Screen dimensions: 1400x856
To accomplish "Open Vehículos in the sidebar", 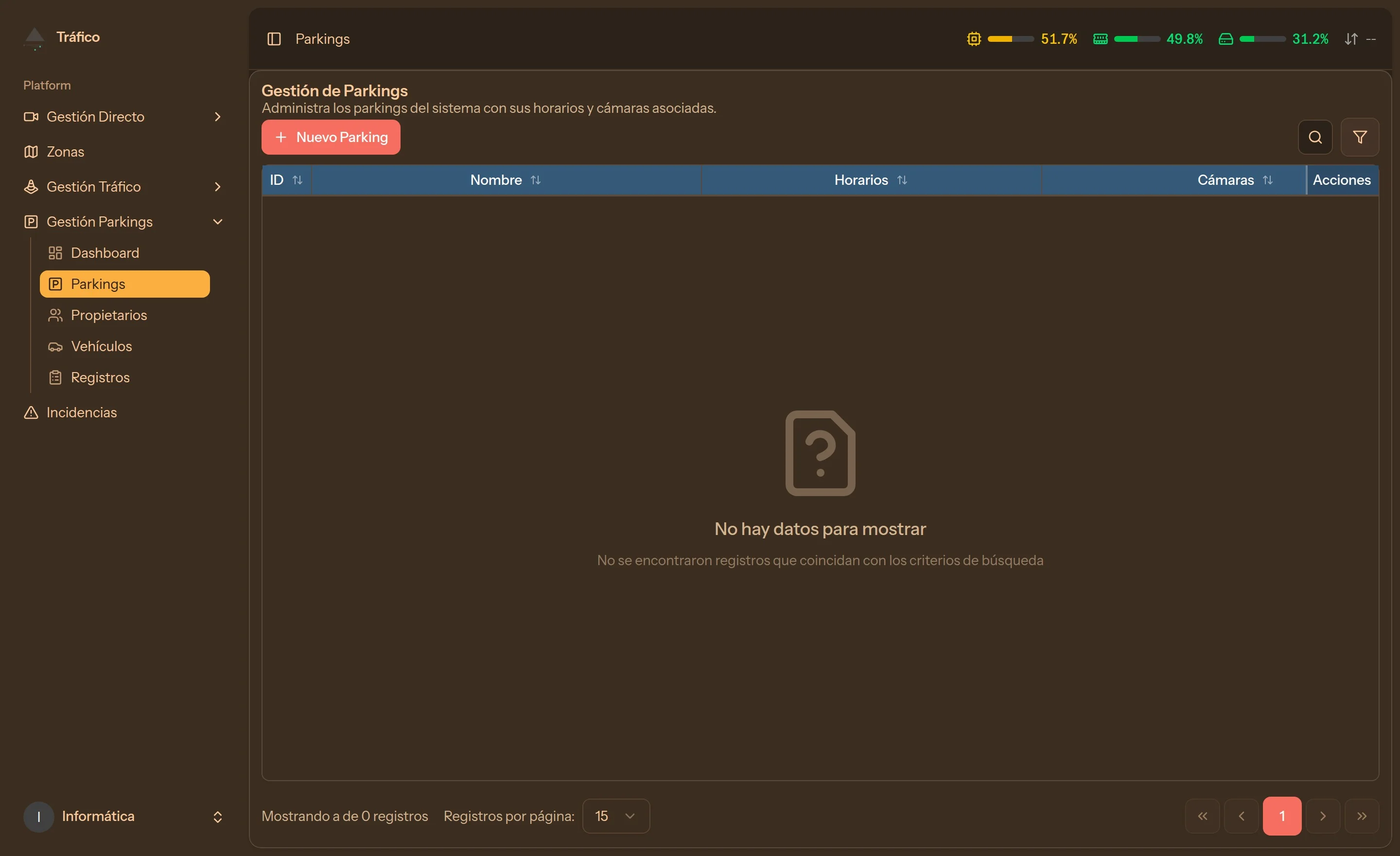I will click(125, 346).
